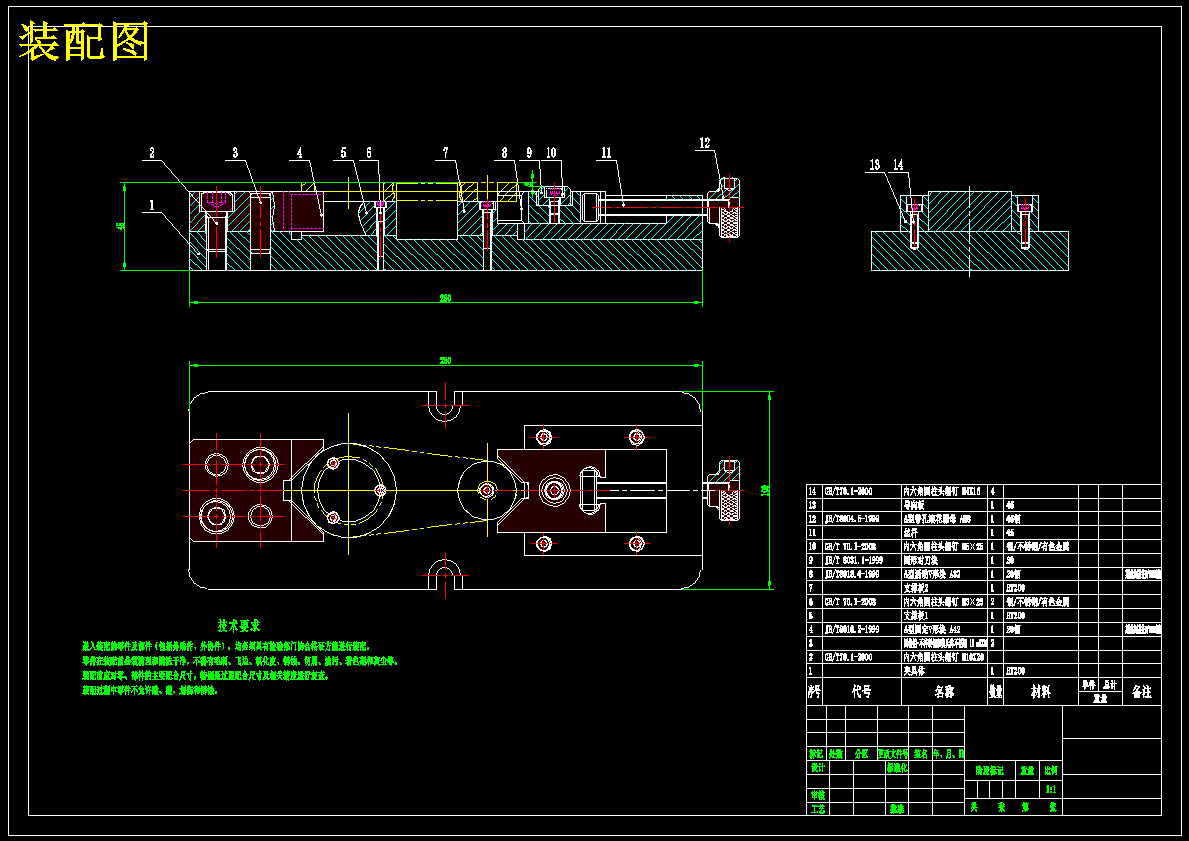Select balloon number 13 on the right-side view
1189x841 pixels.
(x=875, y=165)
